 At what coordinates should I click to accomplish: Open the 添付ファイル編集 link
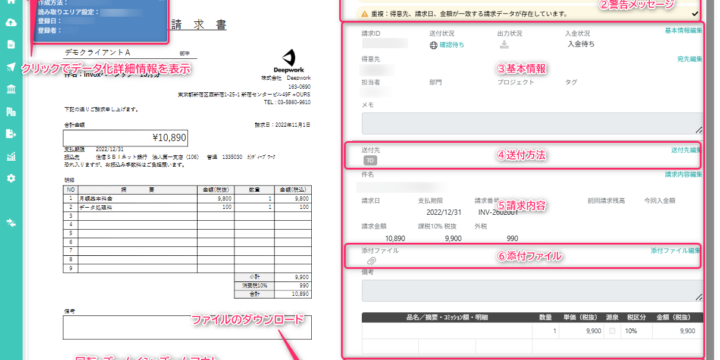(676, 251)
